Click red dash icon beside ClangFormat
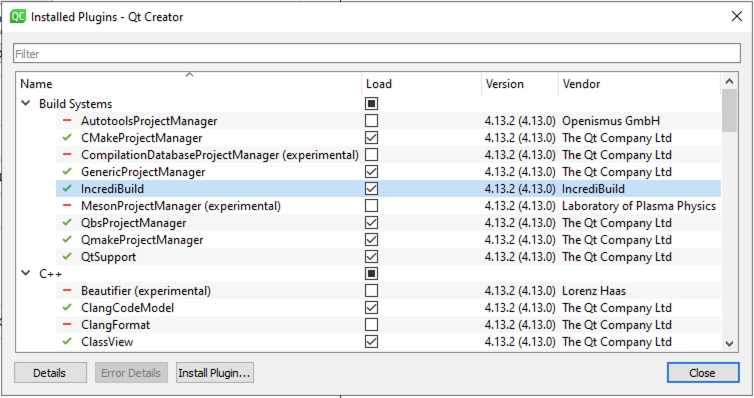Screen dimensions: 754x398 click(67, 324)
